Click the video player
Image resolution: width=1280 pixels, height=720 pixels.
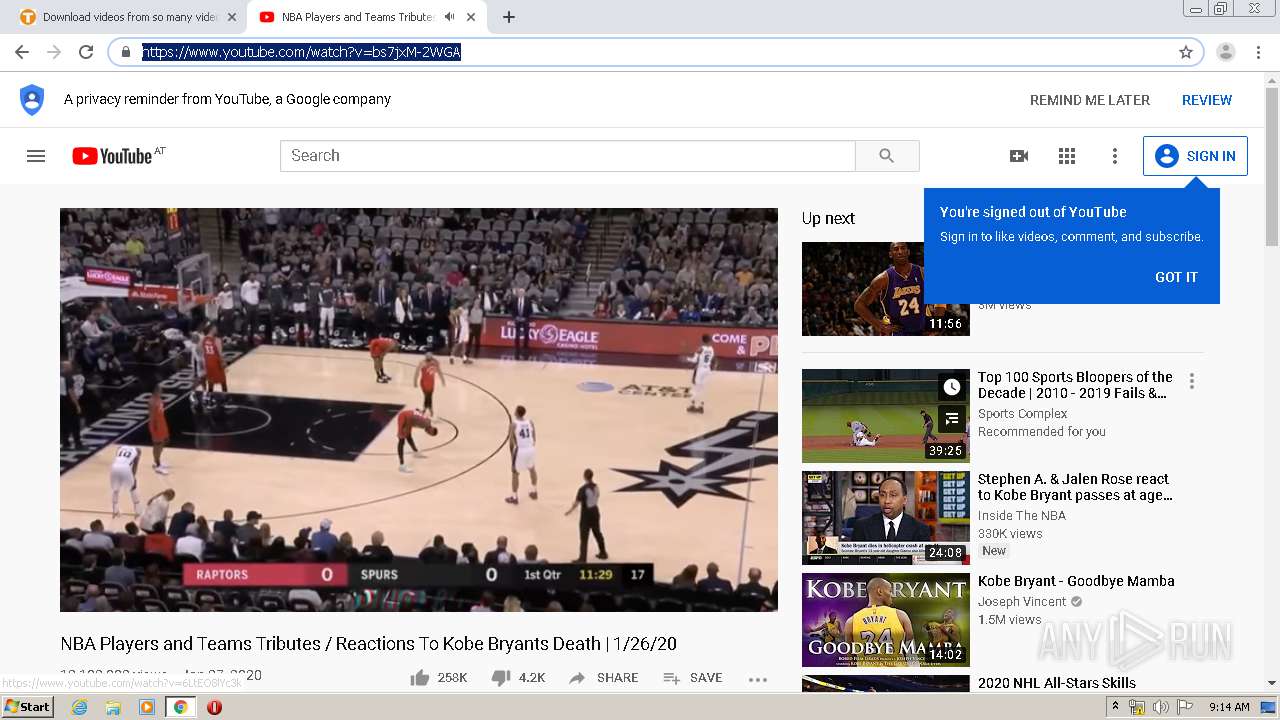tap(419, 410)
